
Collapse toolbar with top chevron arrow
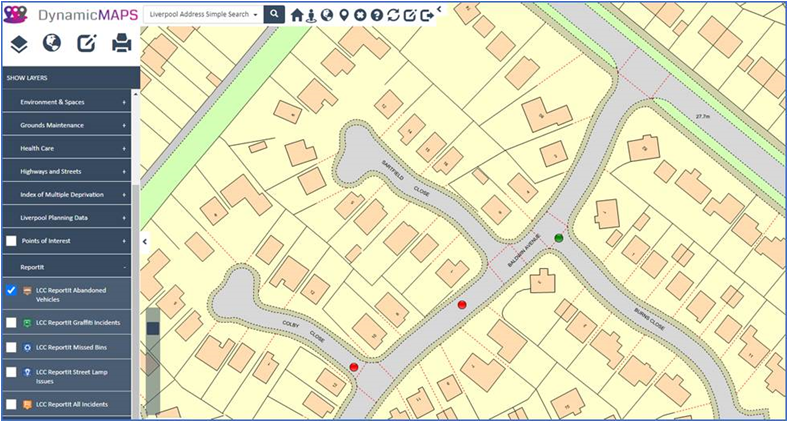click(439, 9)
